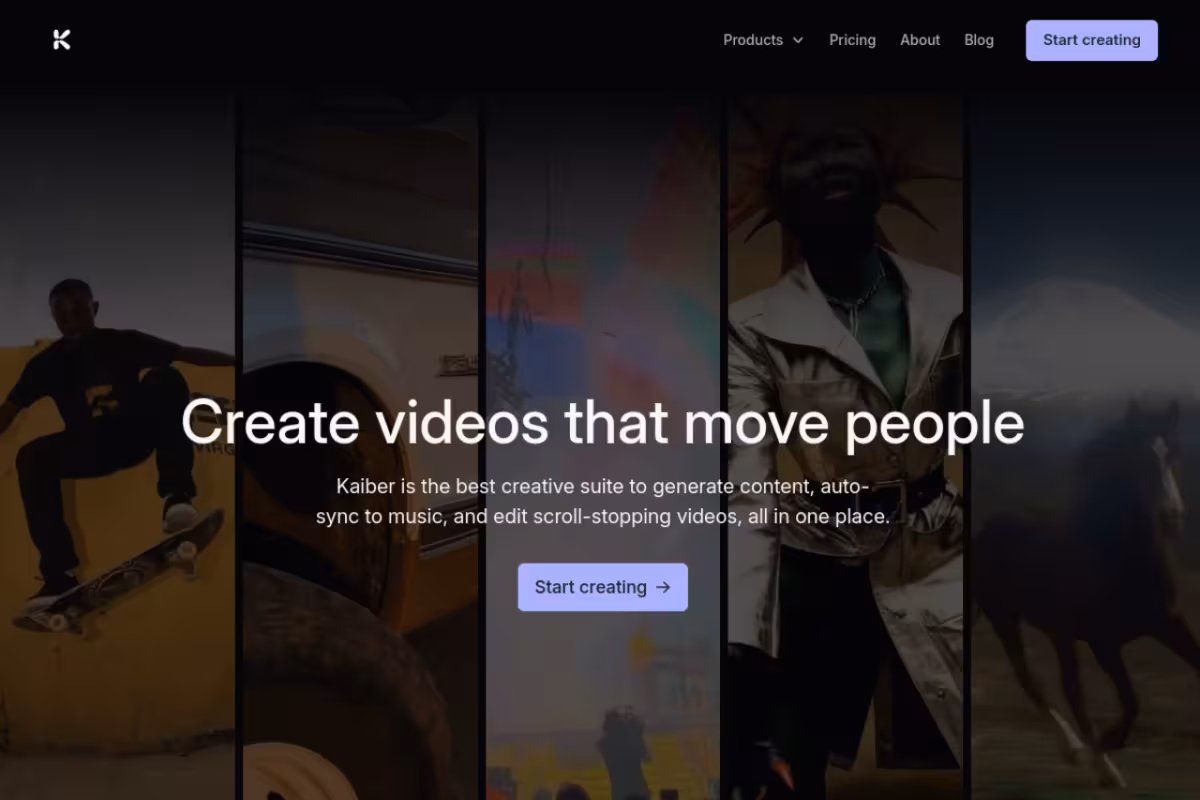The width and height of the screenshot is (1200, 800).
Task: Click the Kaiber description paragraph text
Action: point(602,502)
